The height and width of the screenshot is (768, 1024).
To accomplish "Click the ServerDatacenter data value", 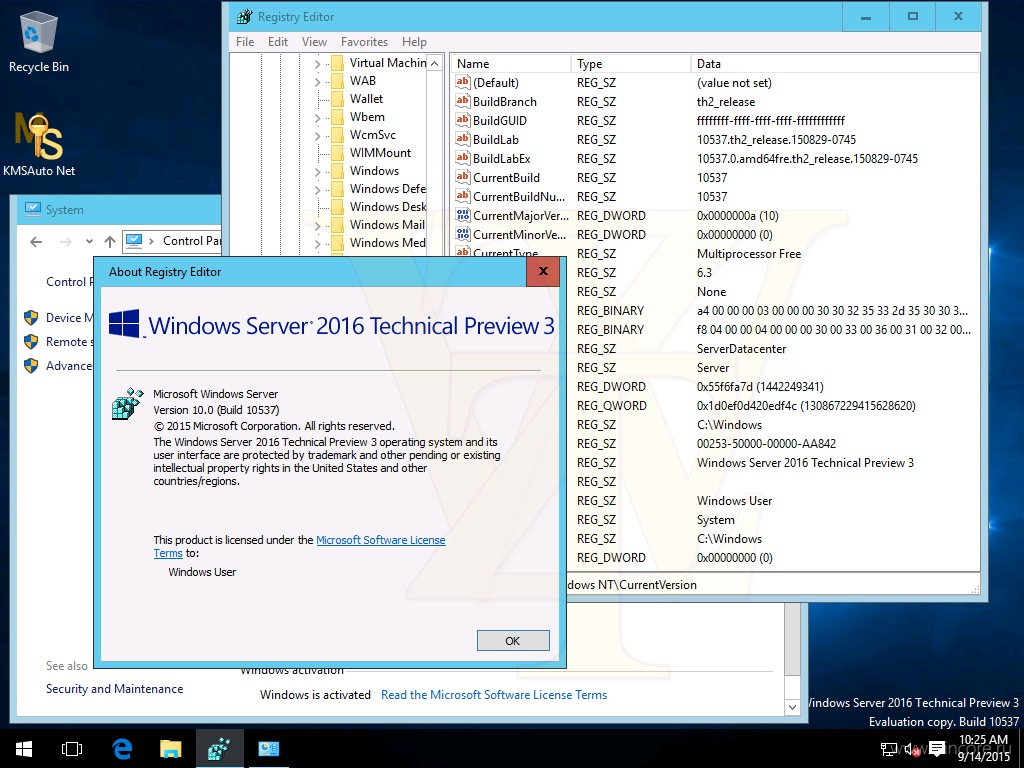I will point(741,349).
